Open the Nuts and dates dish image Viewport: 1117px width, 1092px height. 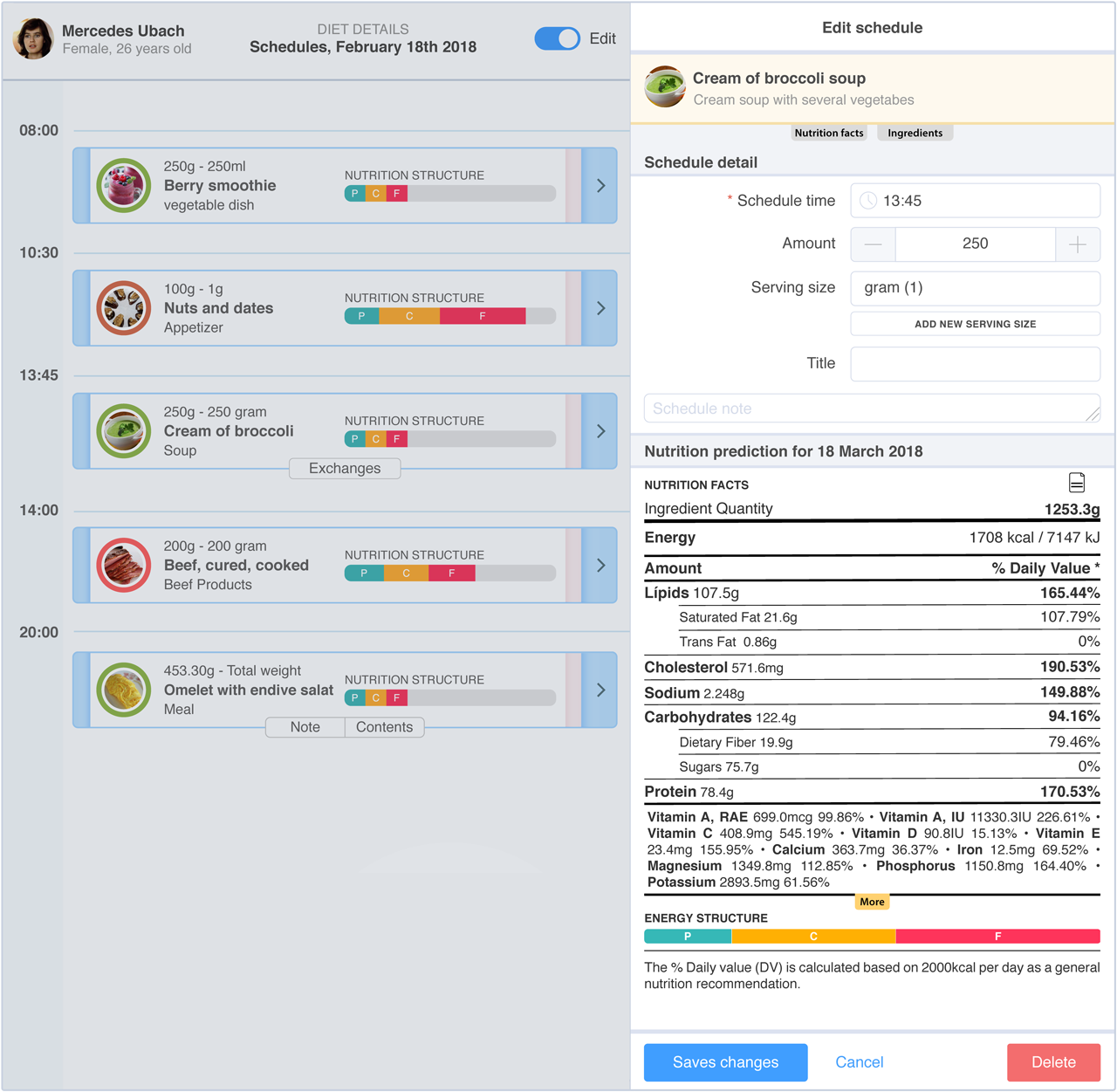click(124, 308)
